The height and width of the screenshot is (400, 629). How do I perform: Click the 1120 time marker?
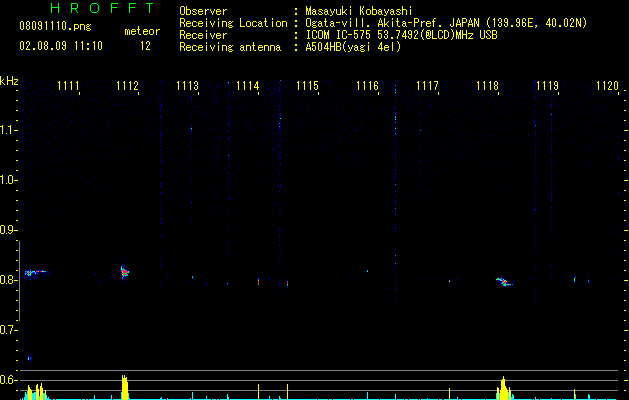tap(607, 86)
